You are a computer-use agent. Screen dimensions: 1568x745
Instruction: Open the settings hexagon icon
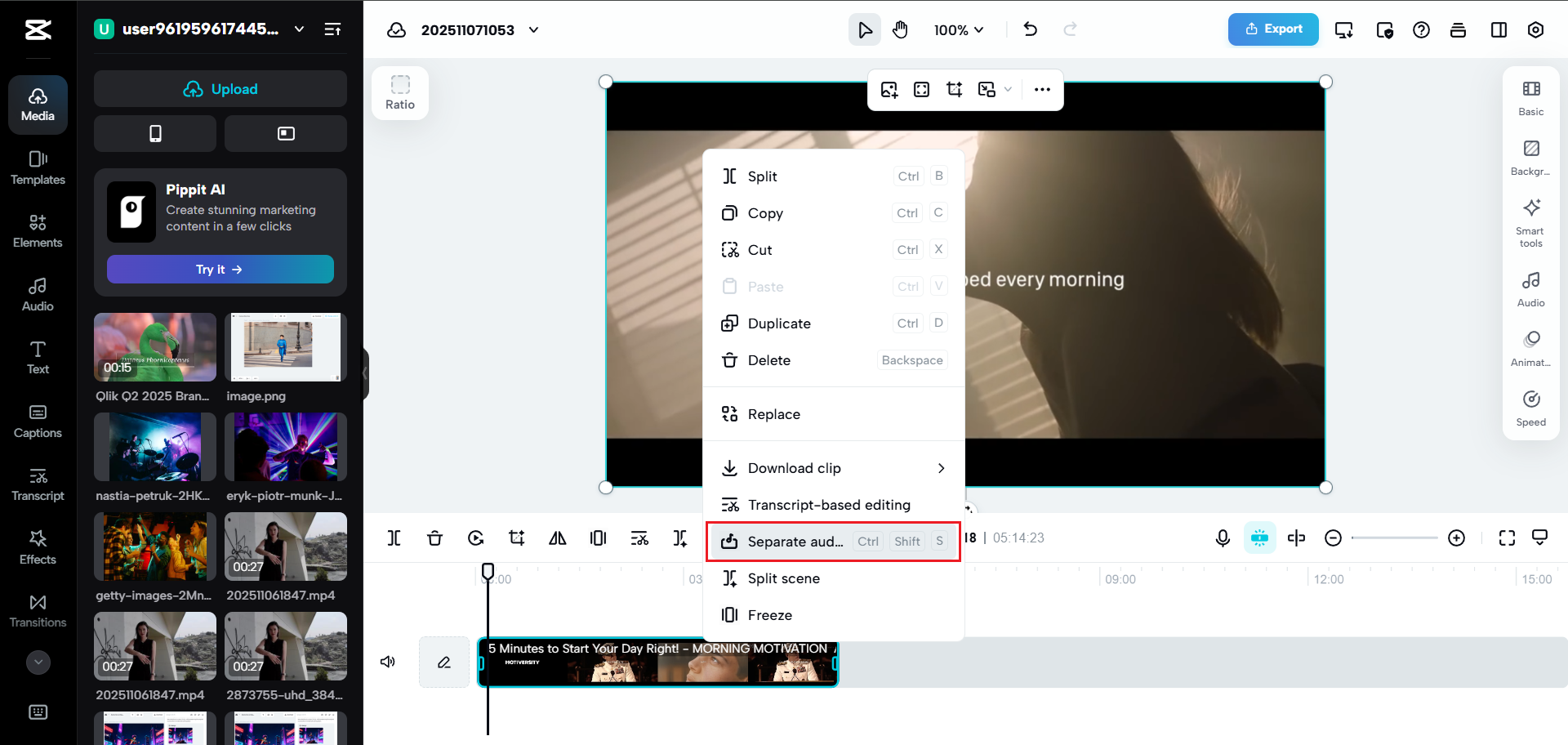(x=1535, y=30)
